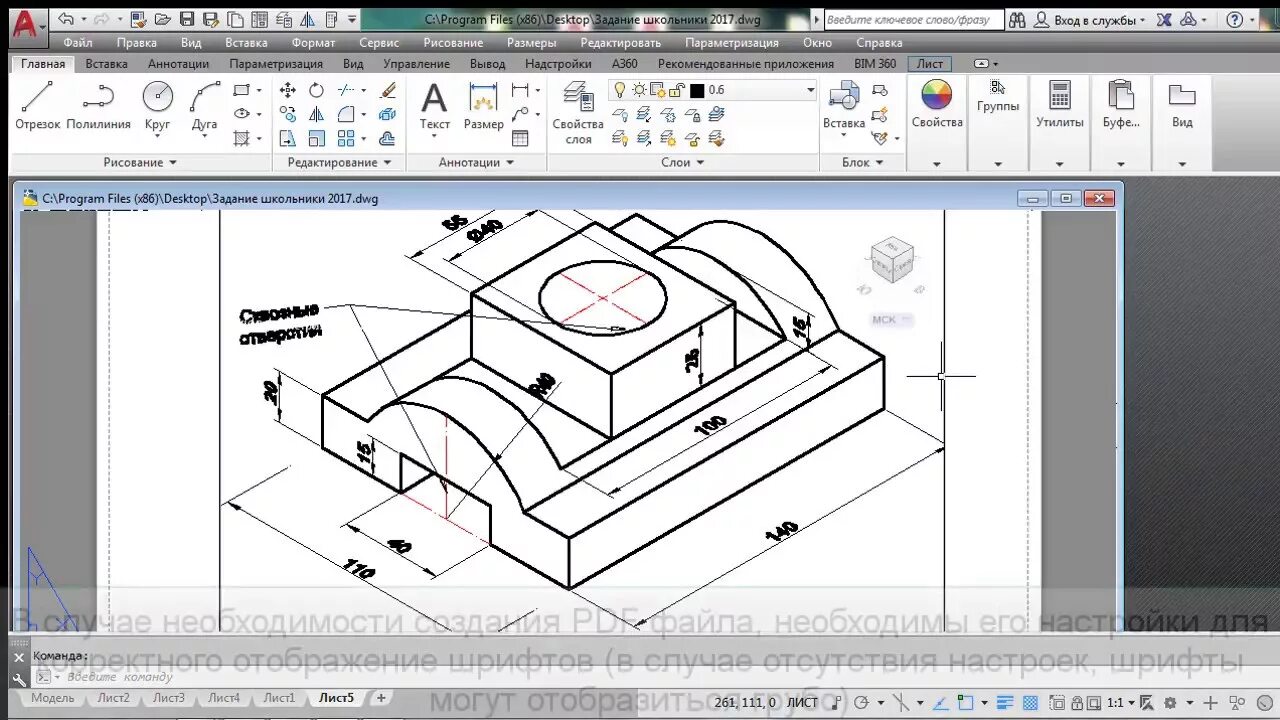Click the Rotate tool icon
This screenshot has height=720, width=1280.
[x=316, y=90]
